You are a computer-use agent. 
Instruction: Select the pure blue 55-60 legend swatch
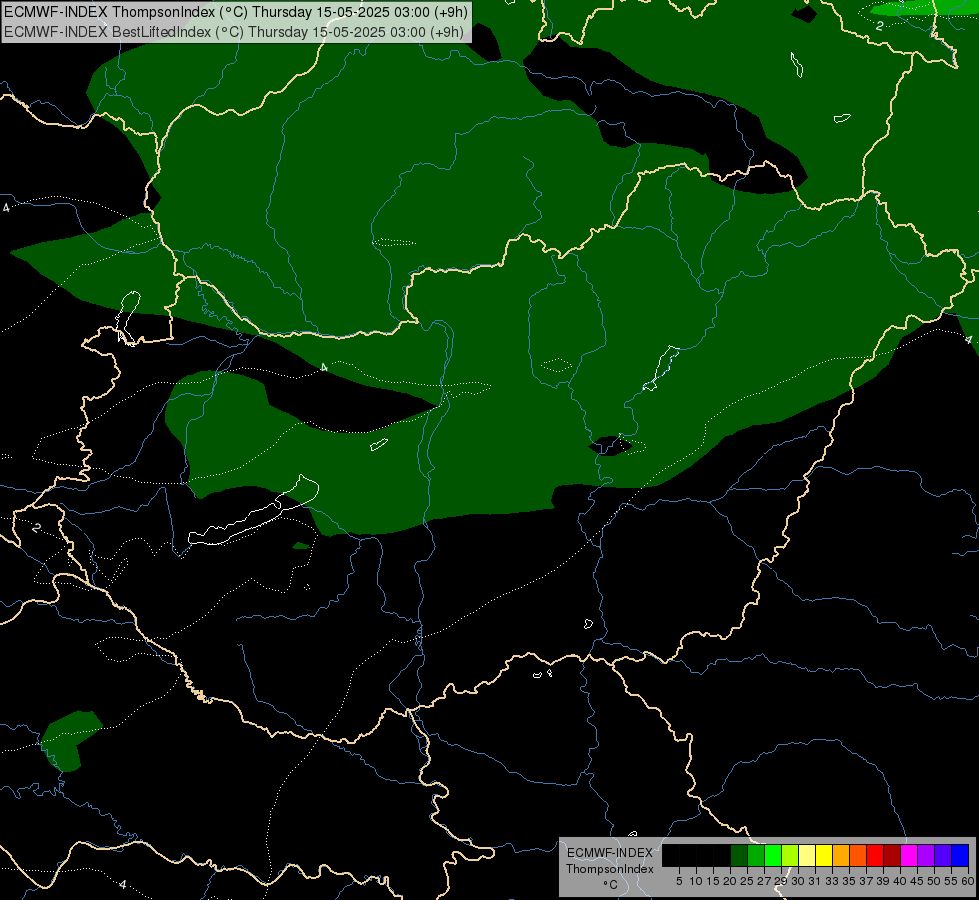[x=960, y=855]
